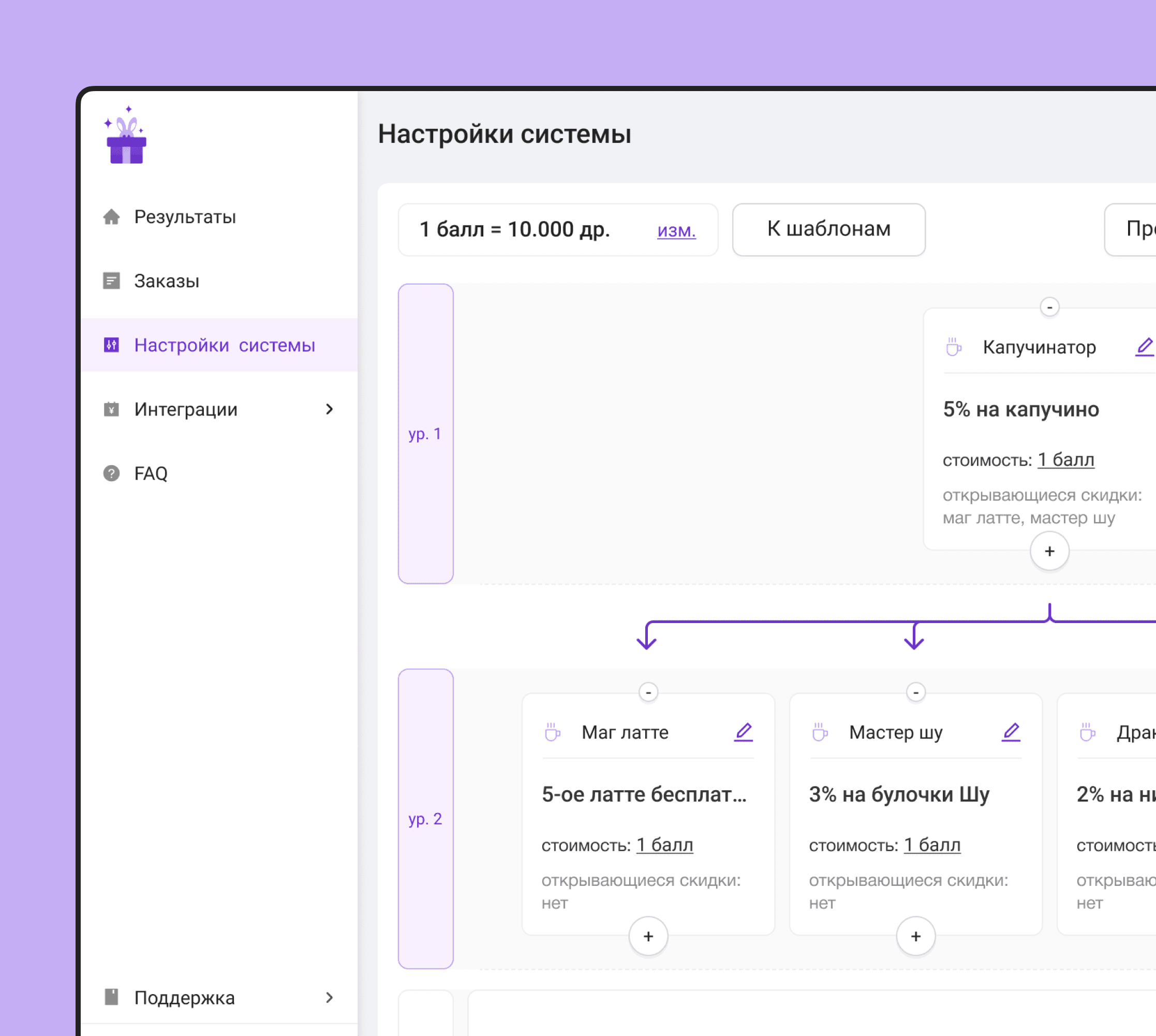Open the Заказы menu item
This screenshot has height=1036, width=1156.
(x=166, y=281)
